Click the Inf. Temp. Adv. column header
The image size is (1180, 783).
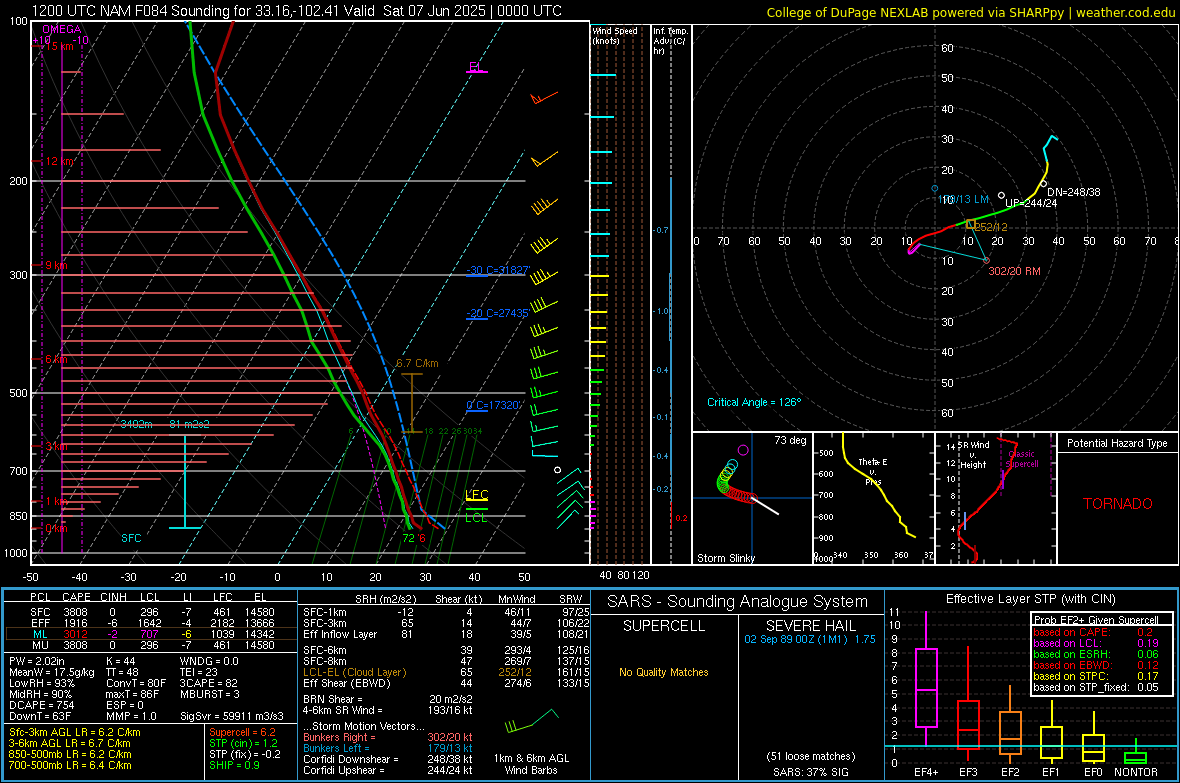(670, 41)
